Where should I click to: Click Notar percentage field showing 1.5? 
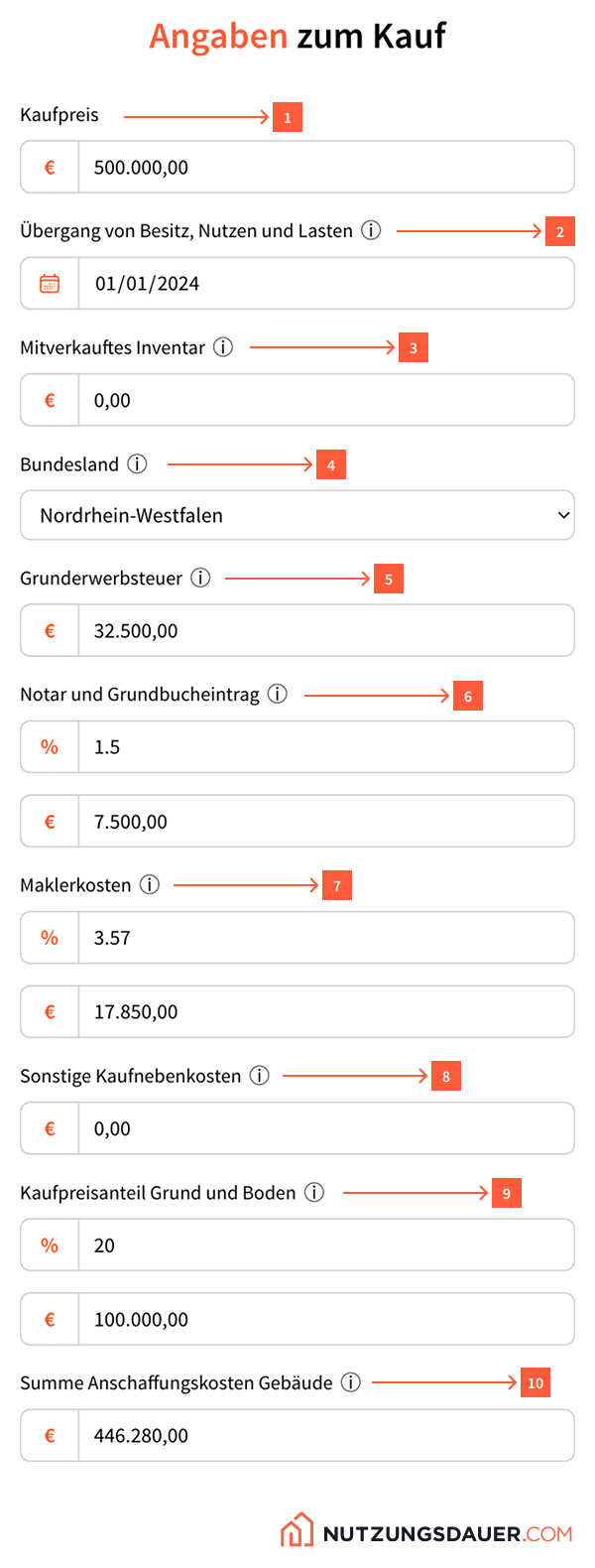[325, 747]
